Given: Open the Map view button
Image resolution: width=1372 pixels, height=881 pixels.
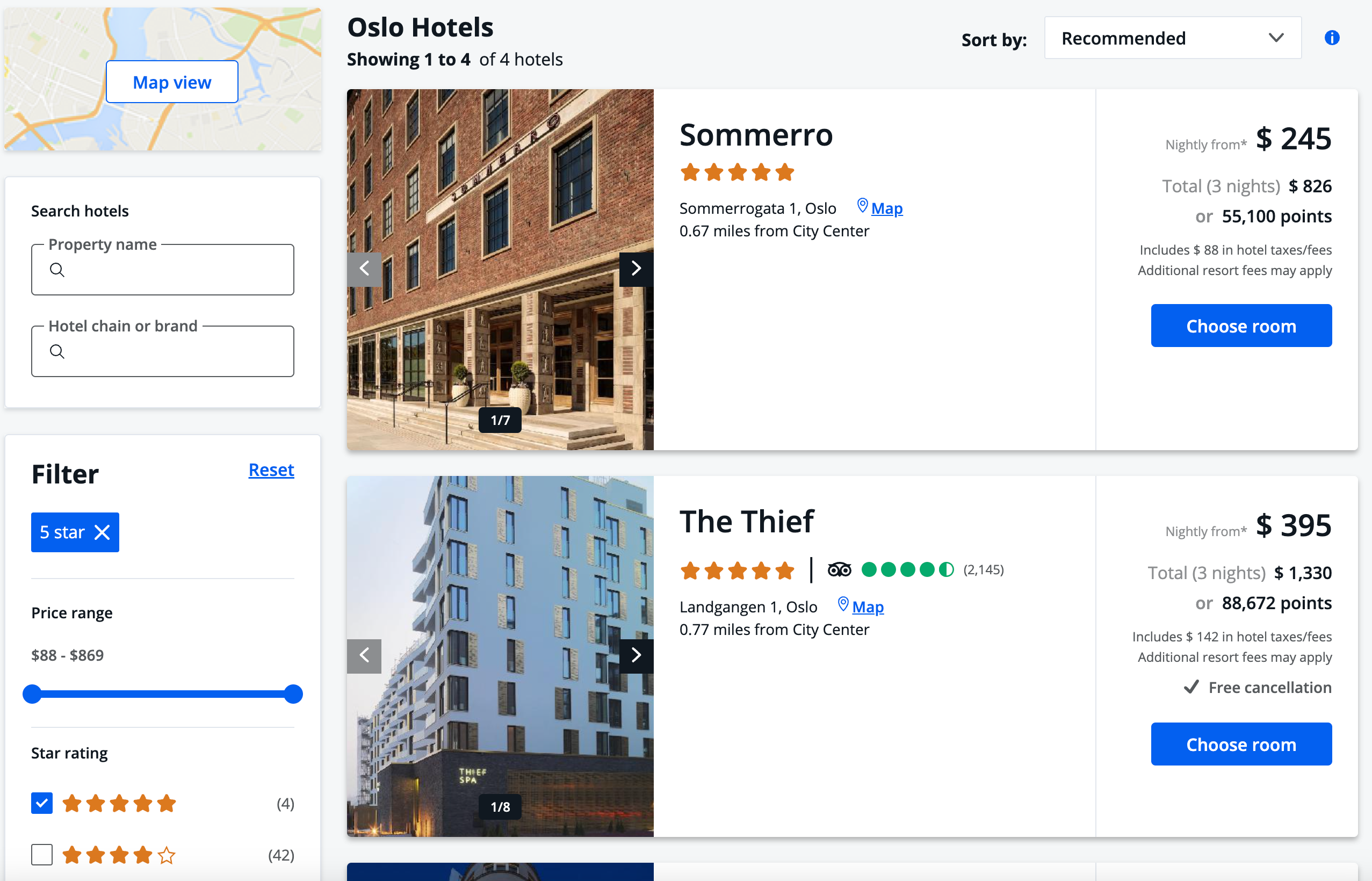Looking at the screenshot, I should [171, 82].
